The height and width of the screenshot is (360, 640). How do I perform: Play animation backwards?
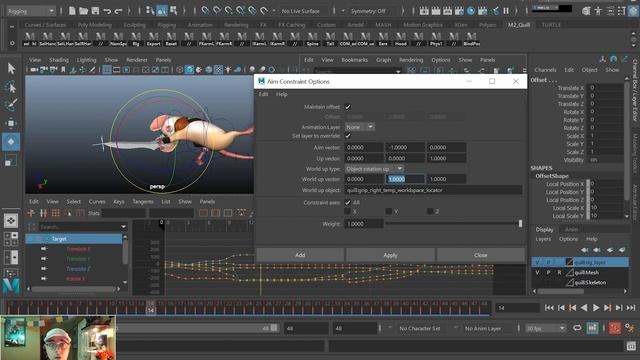click(584, 308)
